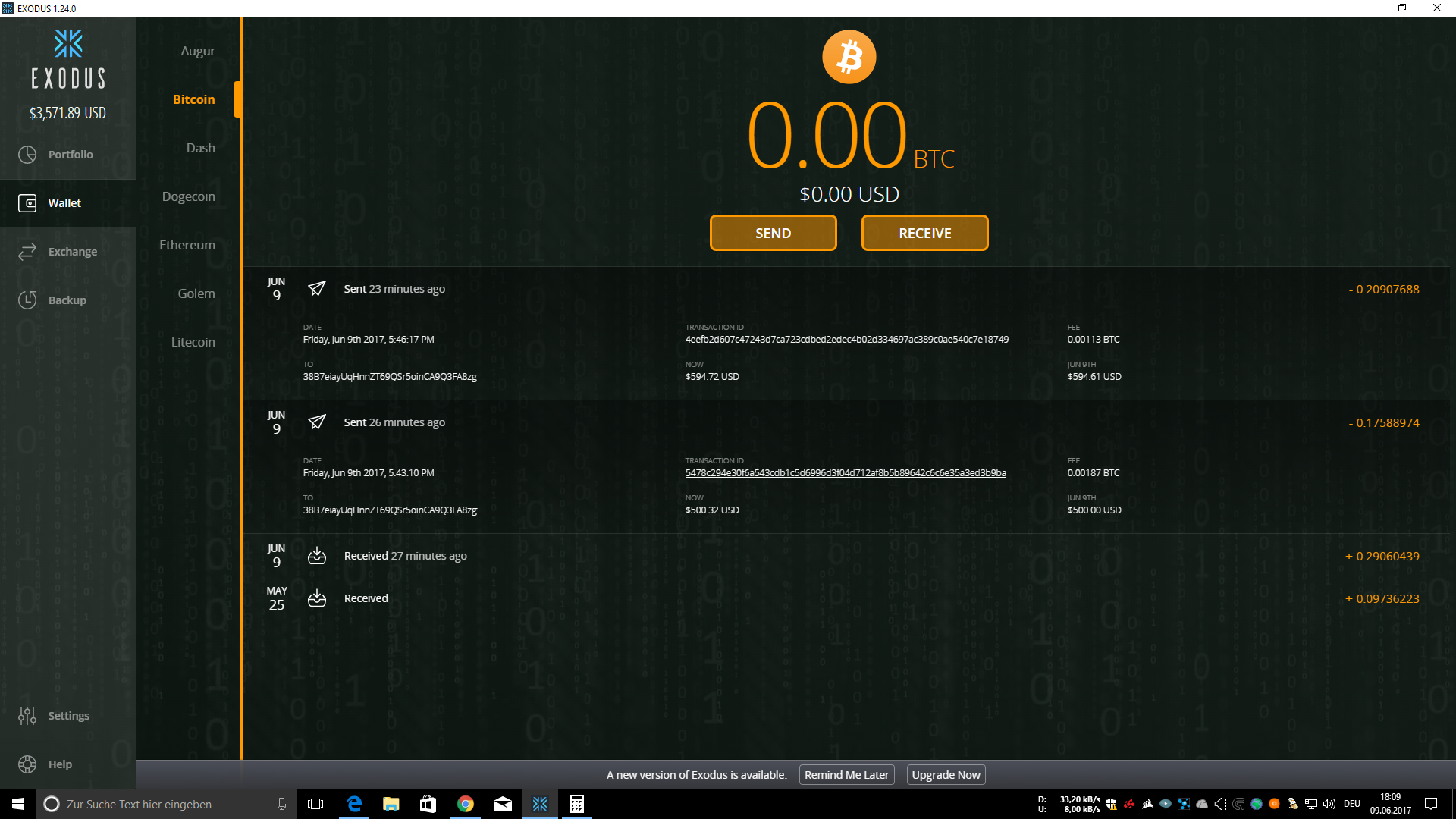Click the Help lifebuoy icon
This screenshot has height=819, width=1456.
click(x=27, y=764)
